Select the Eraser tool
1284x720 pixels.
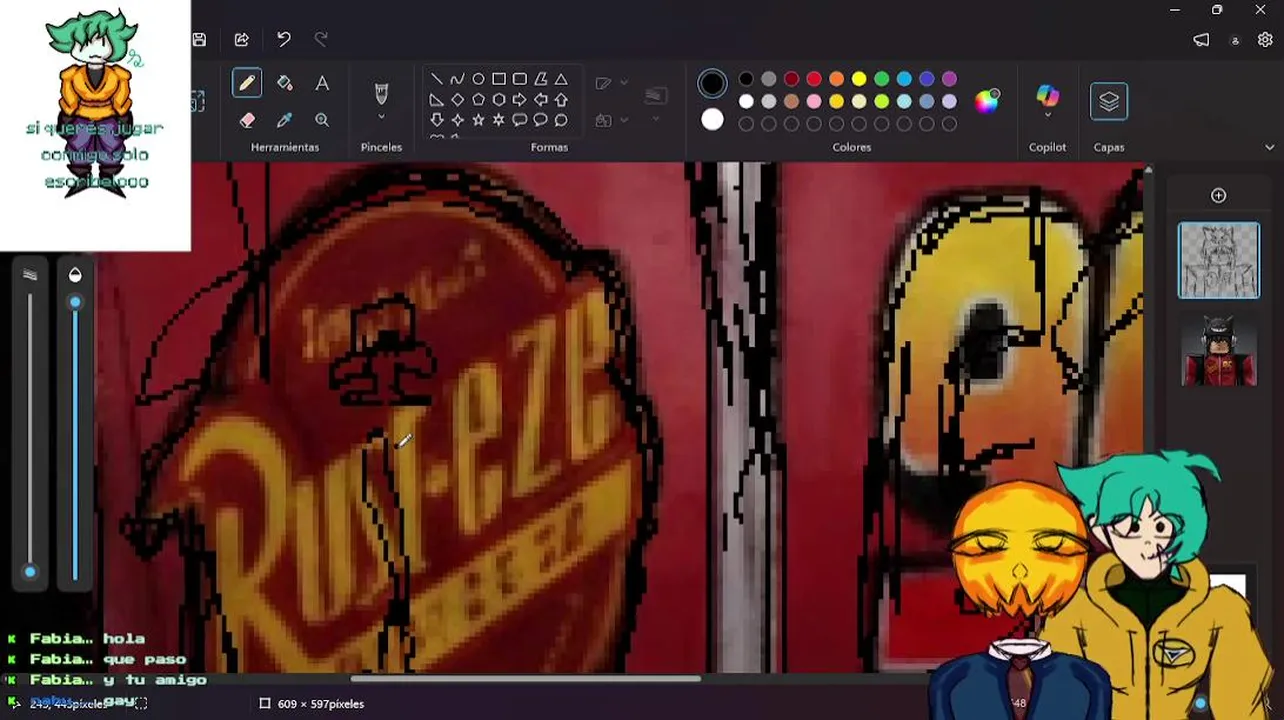click(x=247, y=120)
